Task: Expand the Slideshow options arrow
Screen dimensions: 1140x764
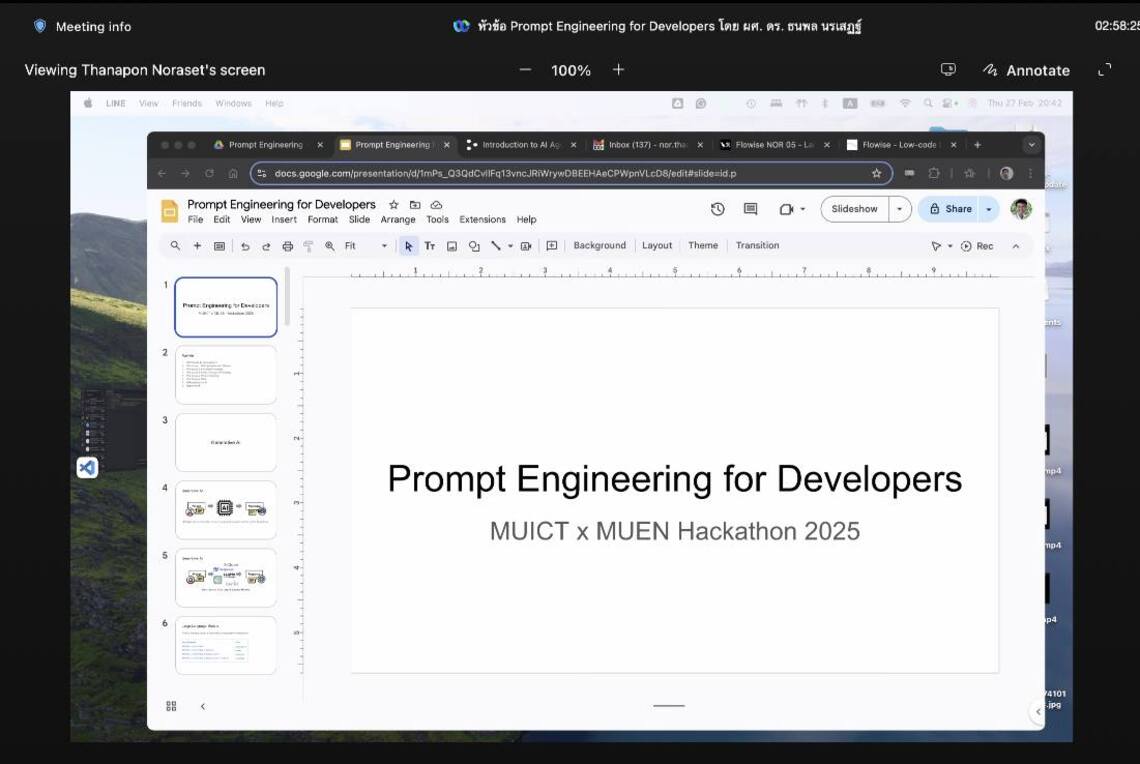Action: pyautogui.click(x=899, y=209)
